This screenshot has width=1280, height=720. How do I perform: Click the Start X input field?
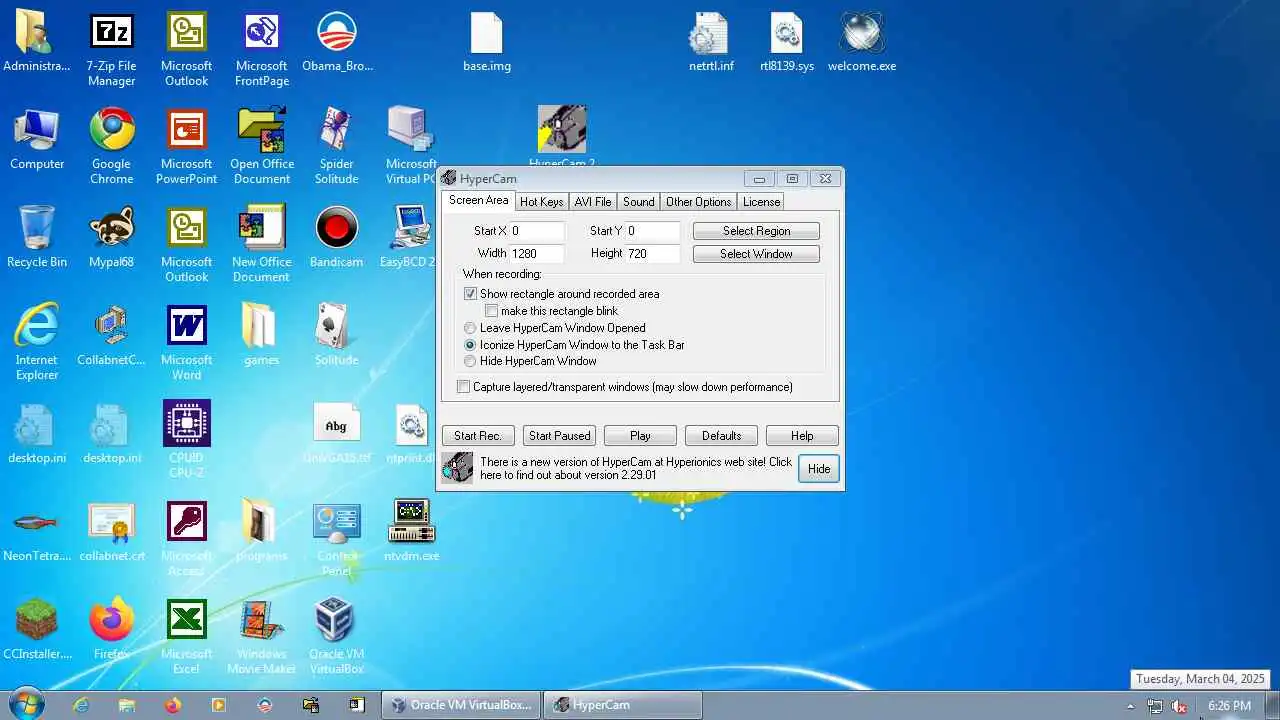537,231
